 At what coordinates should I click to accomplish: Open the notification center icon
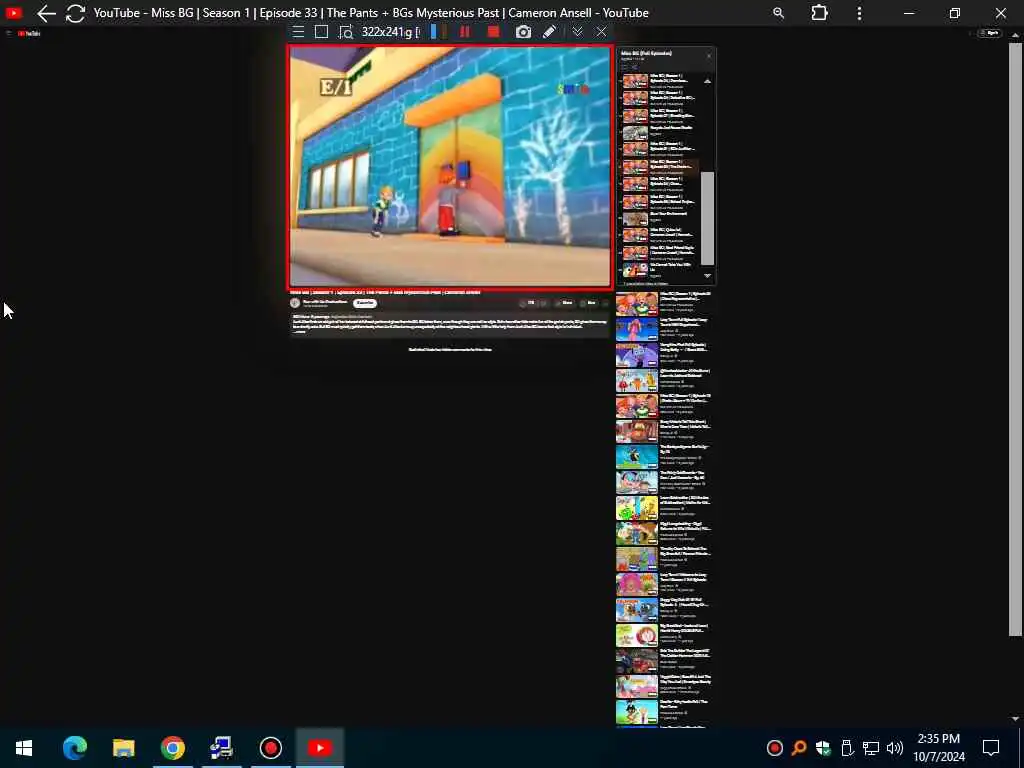[991, 748]
